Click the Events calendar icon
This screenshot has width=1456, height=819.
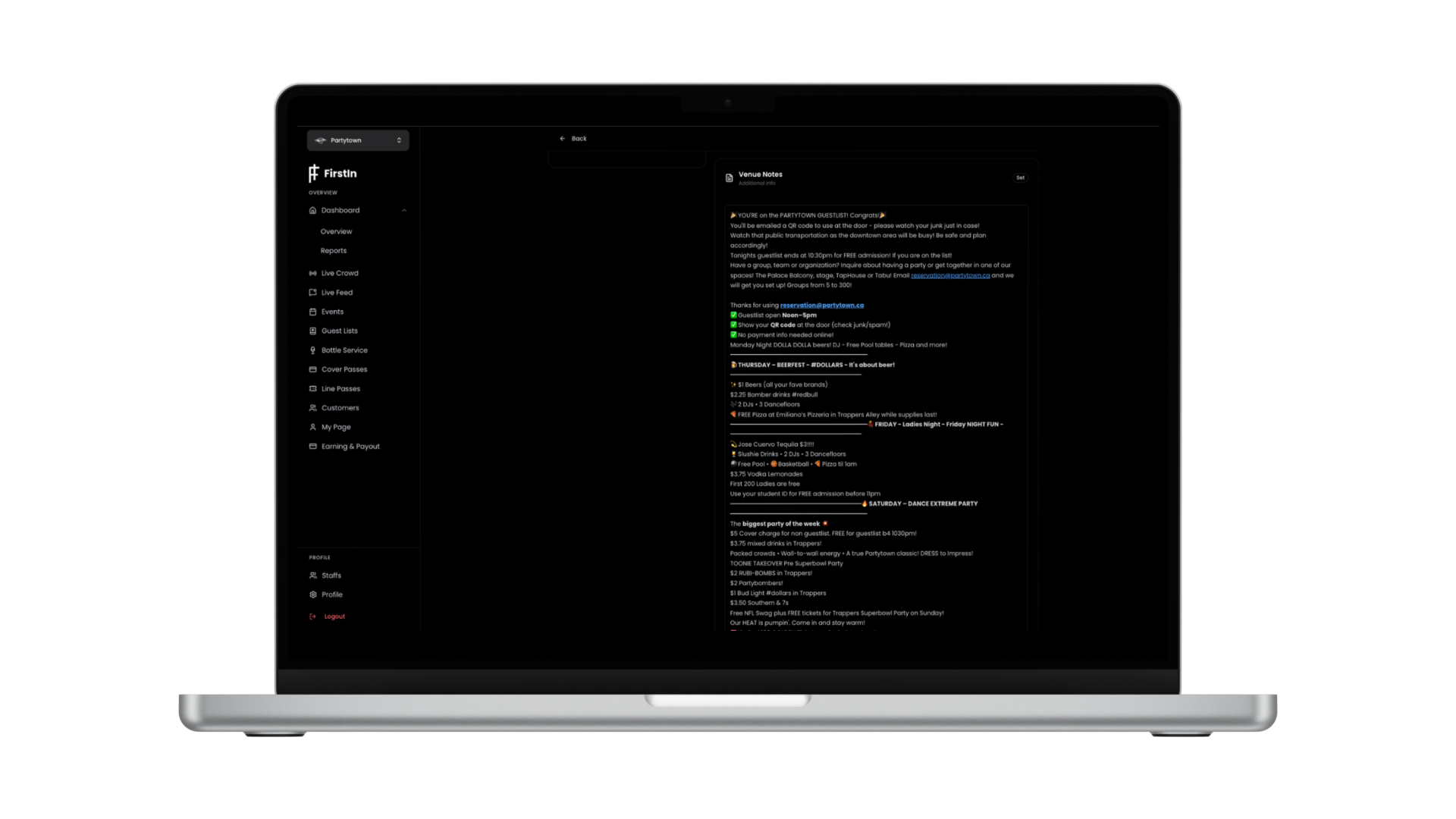312,312
